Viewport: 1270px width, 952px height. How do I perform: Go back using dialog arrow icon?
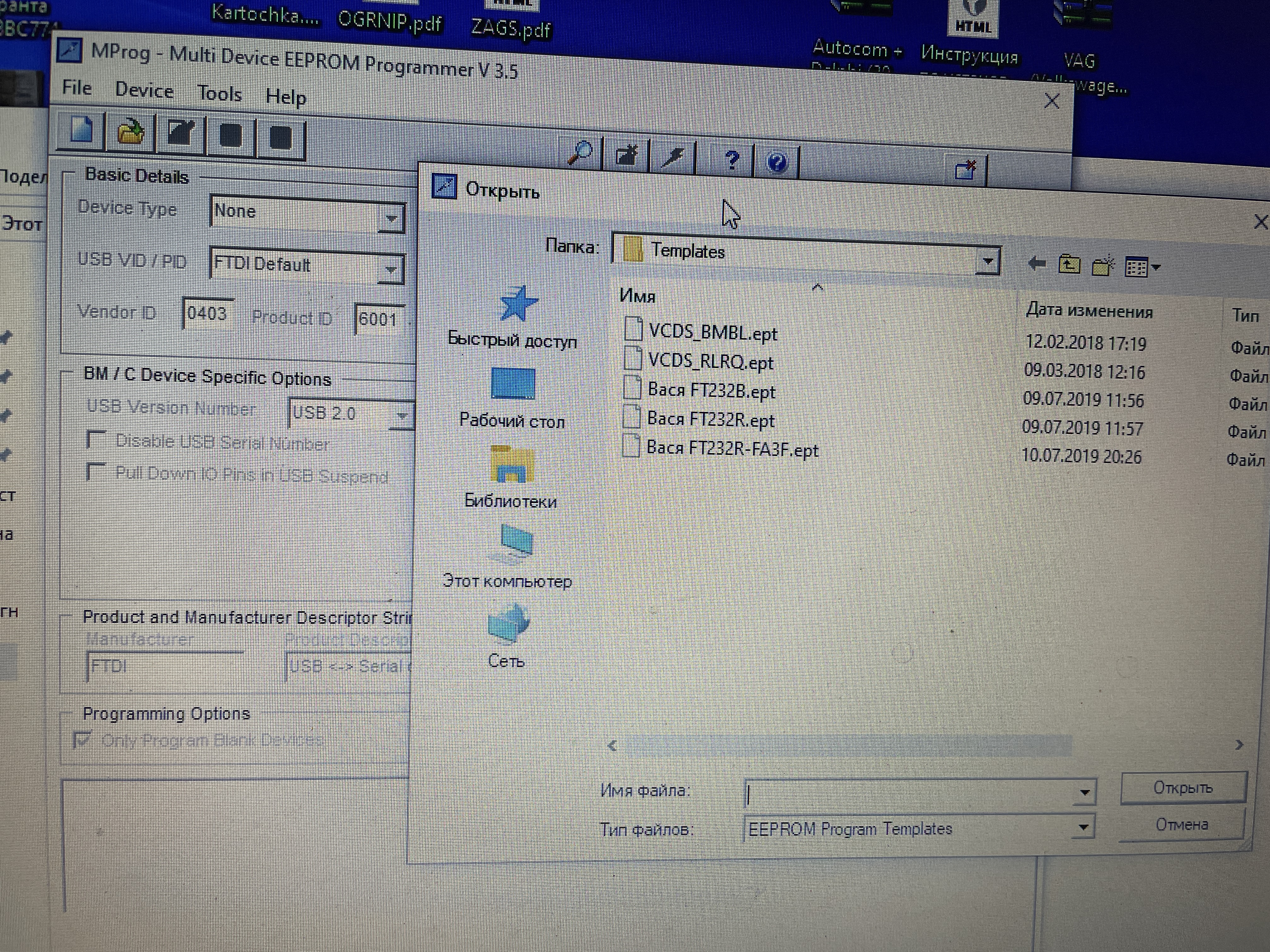pyautogui.click(x=1036, y=263)
